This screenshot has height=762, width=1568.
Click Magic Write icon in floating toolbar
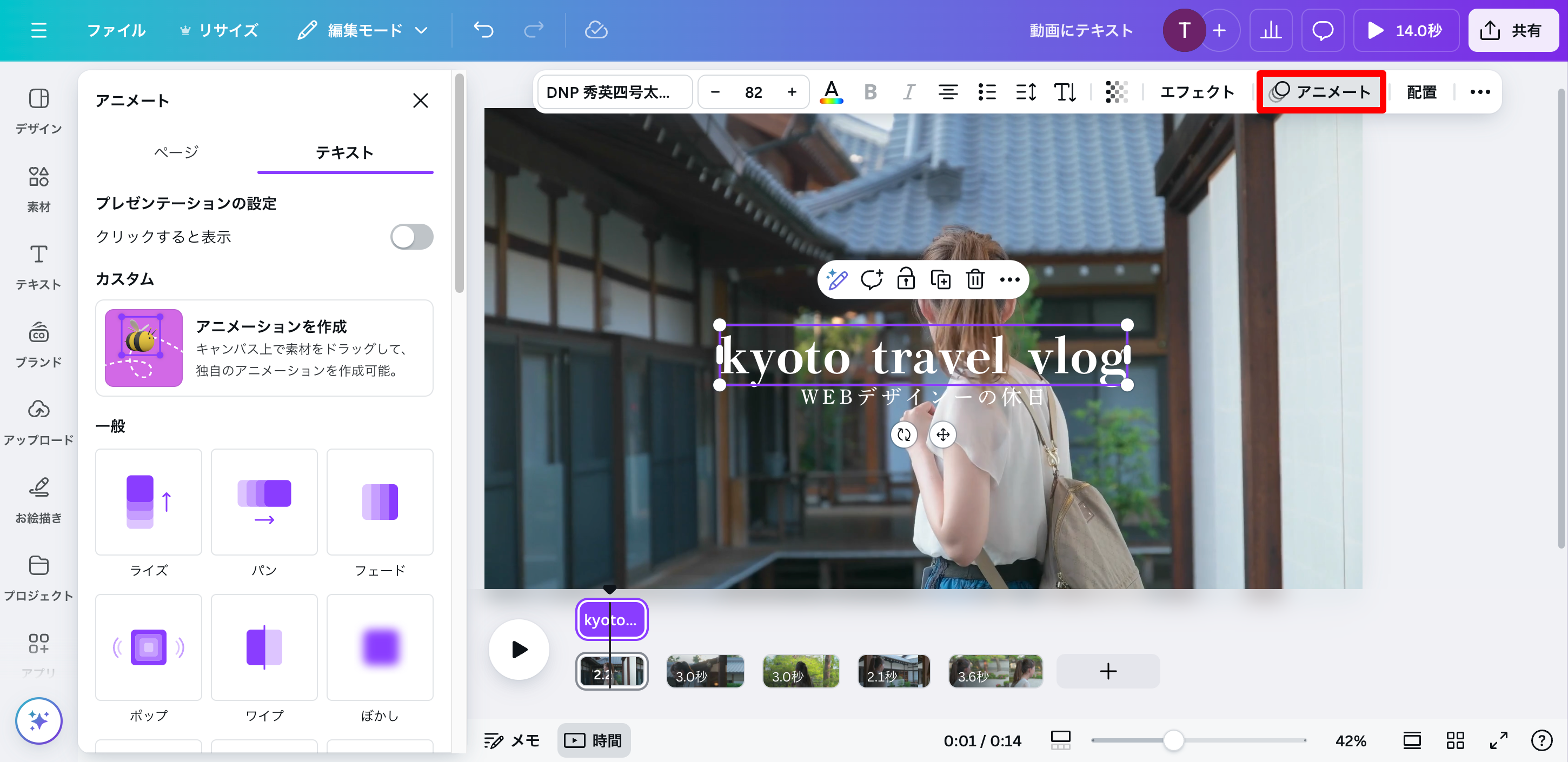(x=837, y=280)
